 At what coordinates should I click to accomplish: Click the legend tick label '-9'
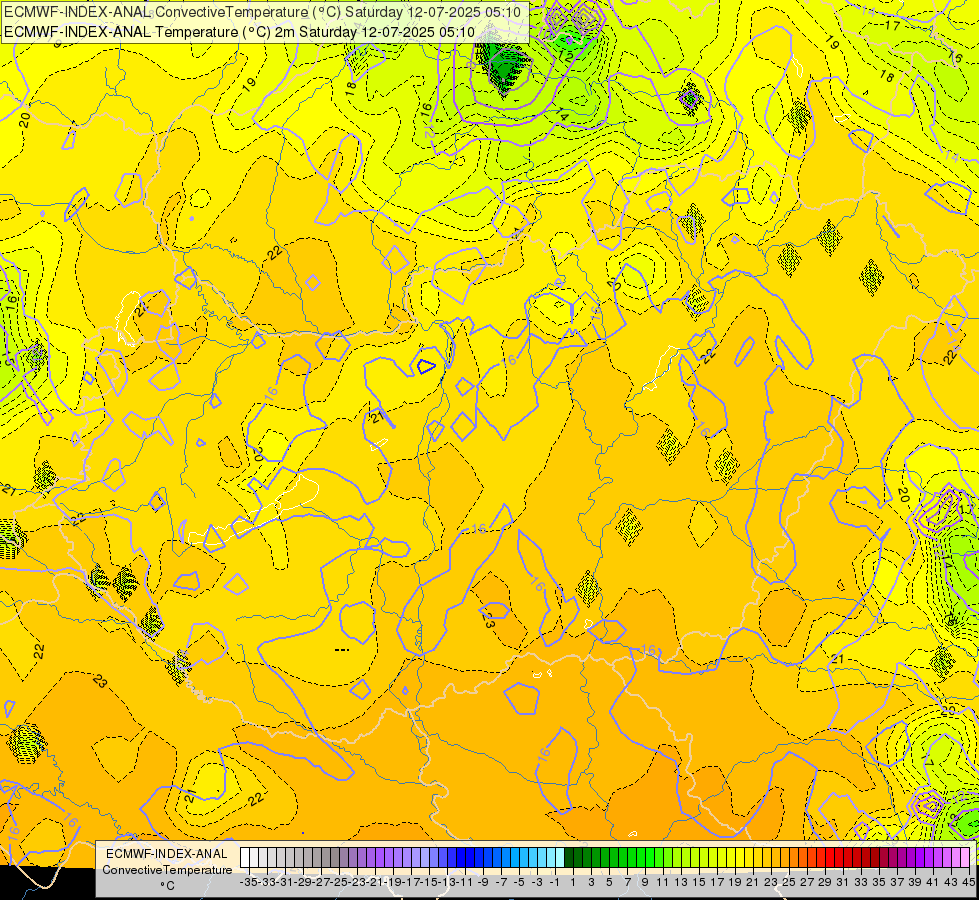483,882
